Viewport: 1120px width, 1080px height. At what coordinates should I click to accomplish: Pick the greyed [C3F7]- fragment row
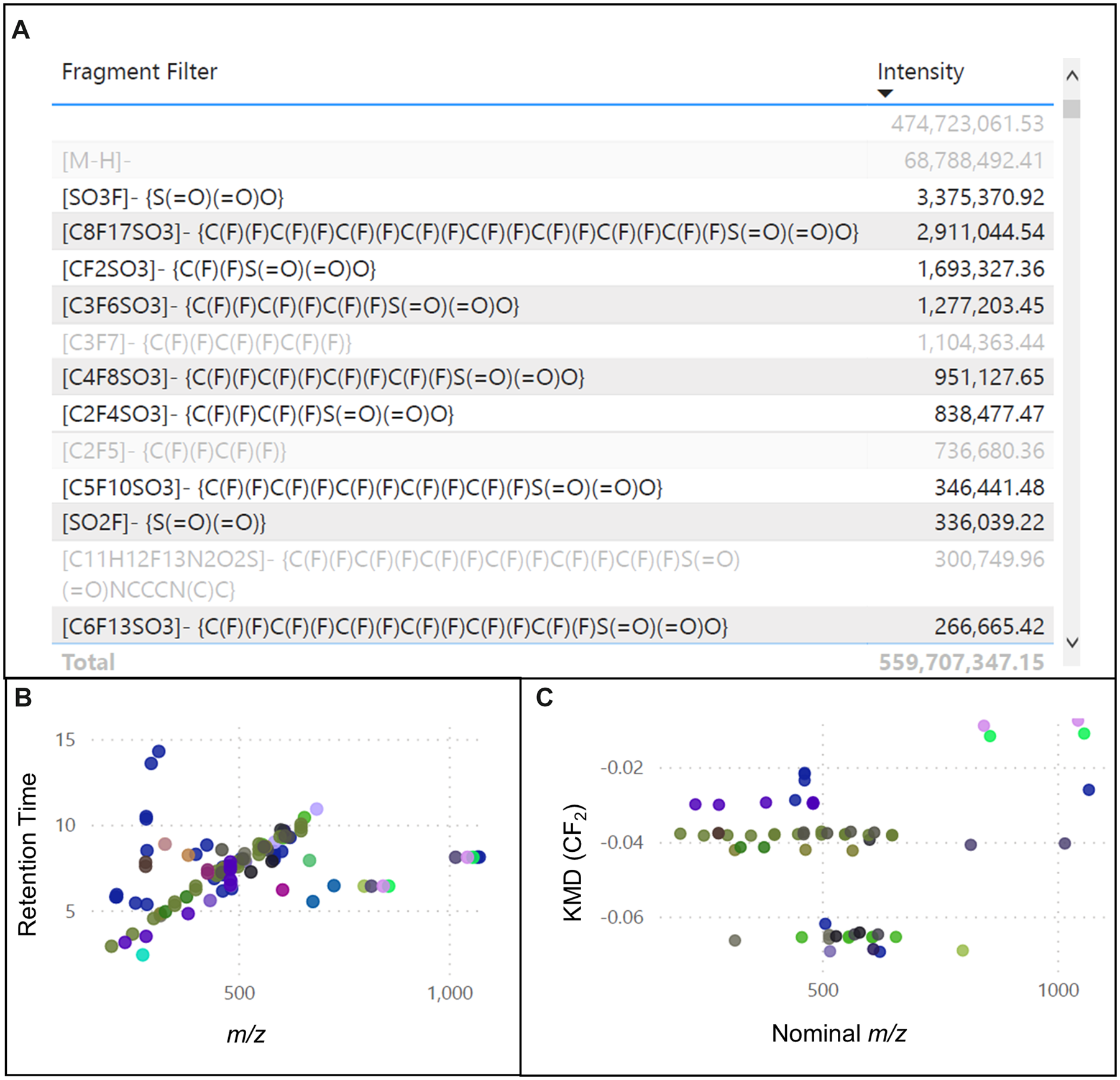pos(206,343)
